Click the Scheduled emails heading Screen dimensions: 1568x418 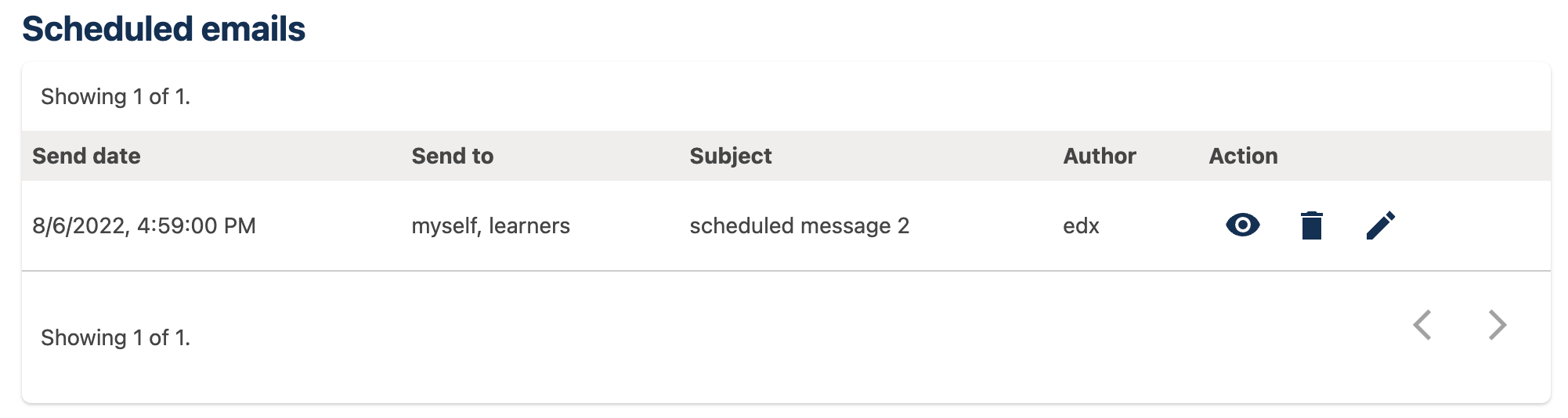164,29
